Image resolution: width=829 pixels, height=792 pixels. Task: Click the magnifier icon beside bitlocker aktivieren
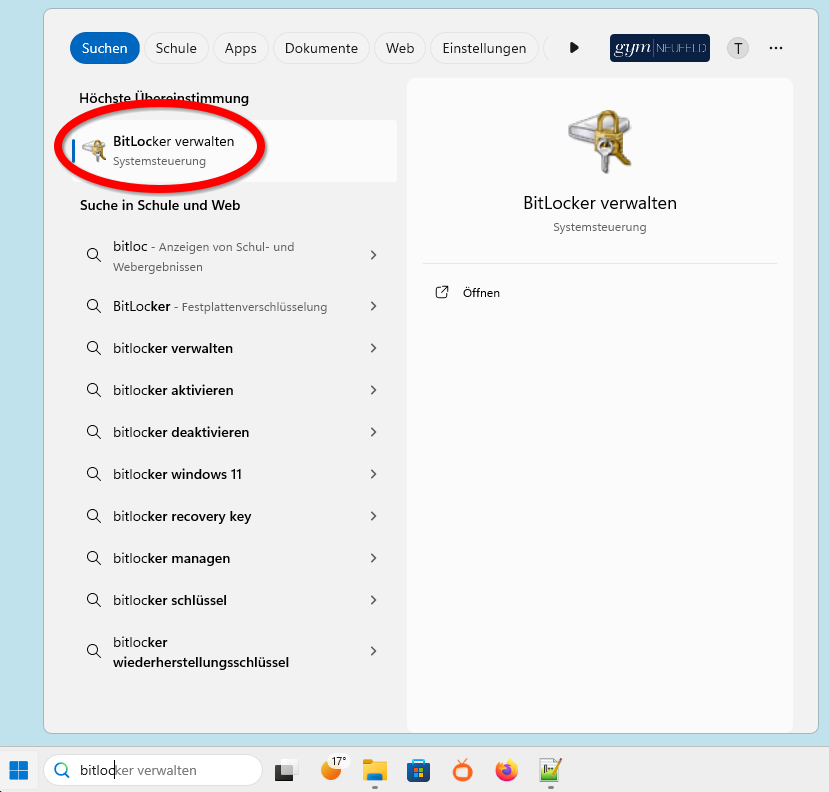(93, 390)
